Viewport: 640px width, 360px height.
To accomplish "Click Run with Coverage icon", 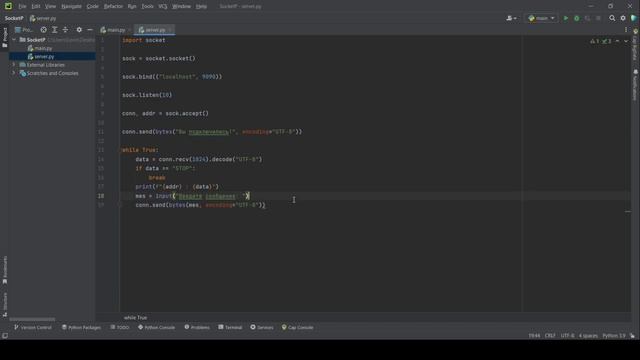I will point(587,18).
